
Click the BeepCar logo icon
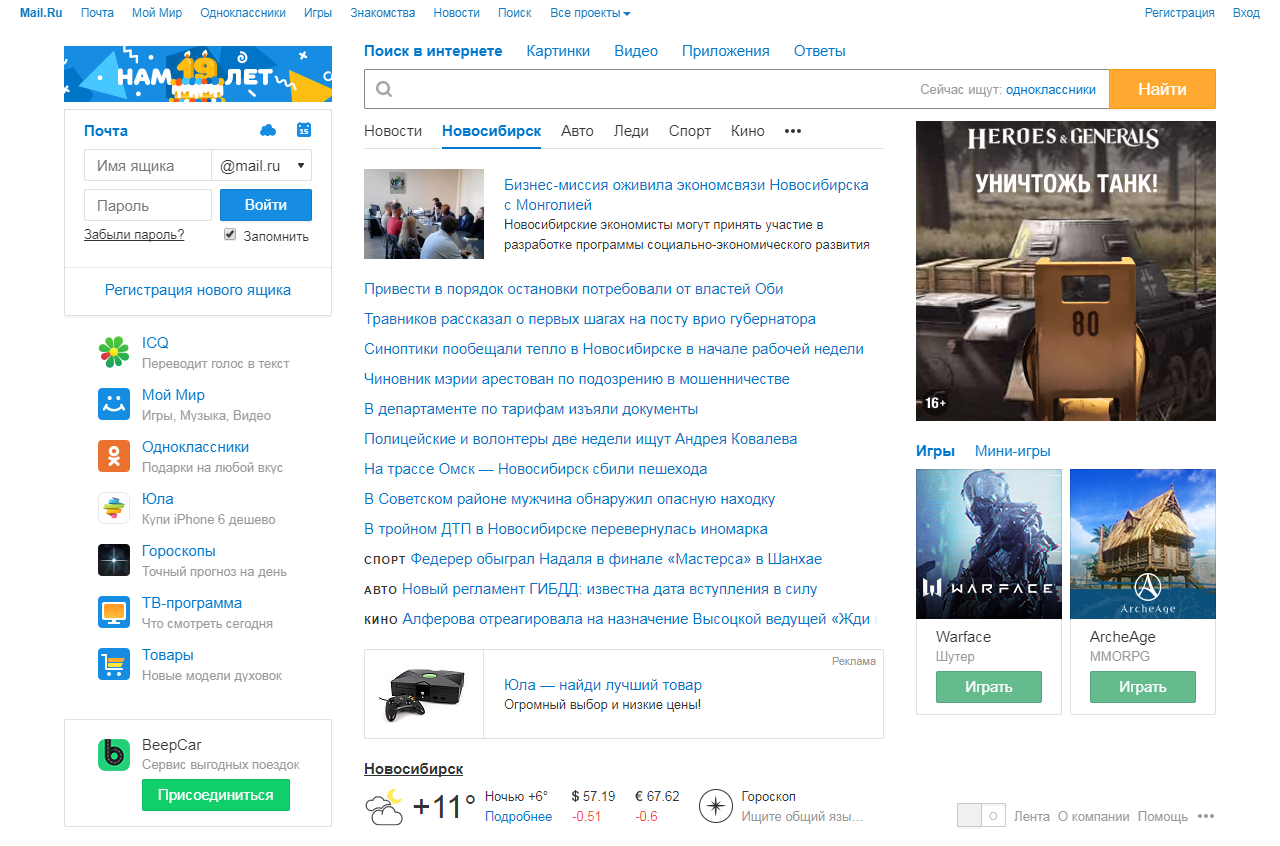pyautogui.click(x=114, y=754)
